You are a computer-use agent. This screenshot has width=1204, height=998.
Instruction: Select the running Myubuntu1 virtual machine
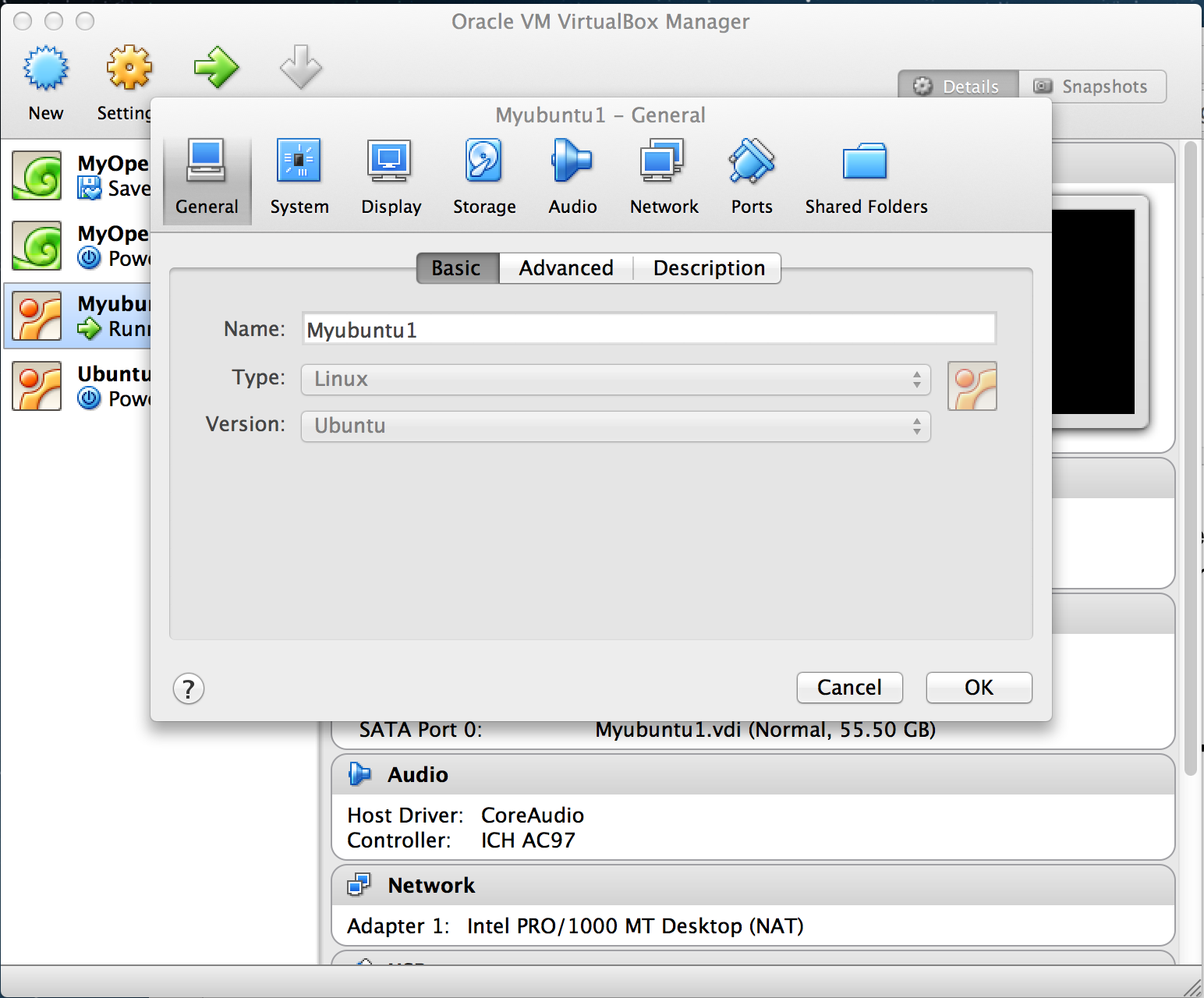click(78, 316)
